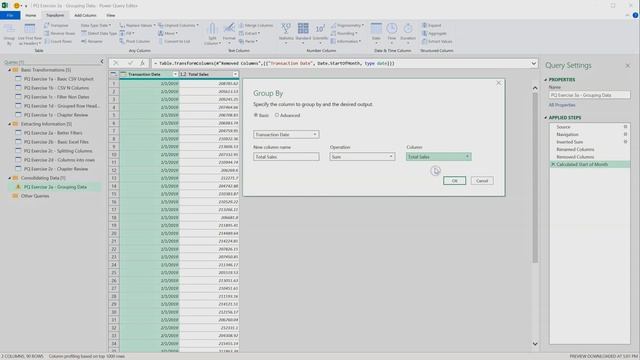640x360 pixels.
Task: Switch to the Transform ribbon tab
Action: [x=55, y=15]
